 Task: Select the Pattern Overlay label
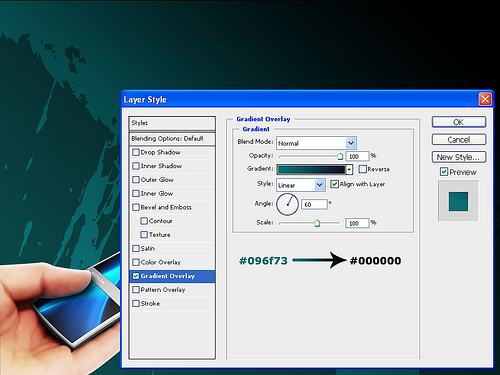pyautogui.click(x=163, y=290)
